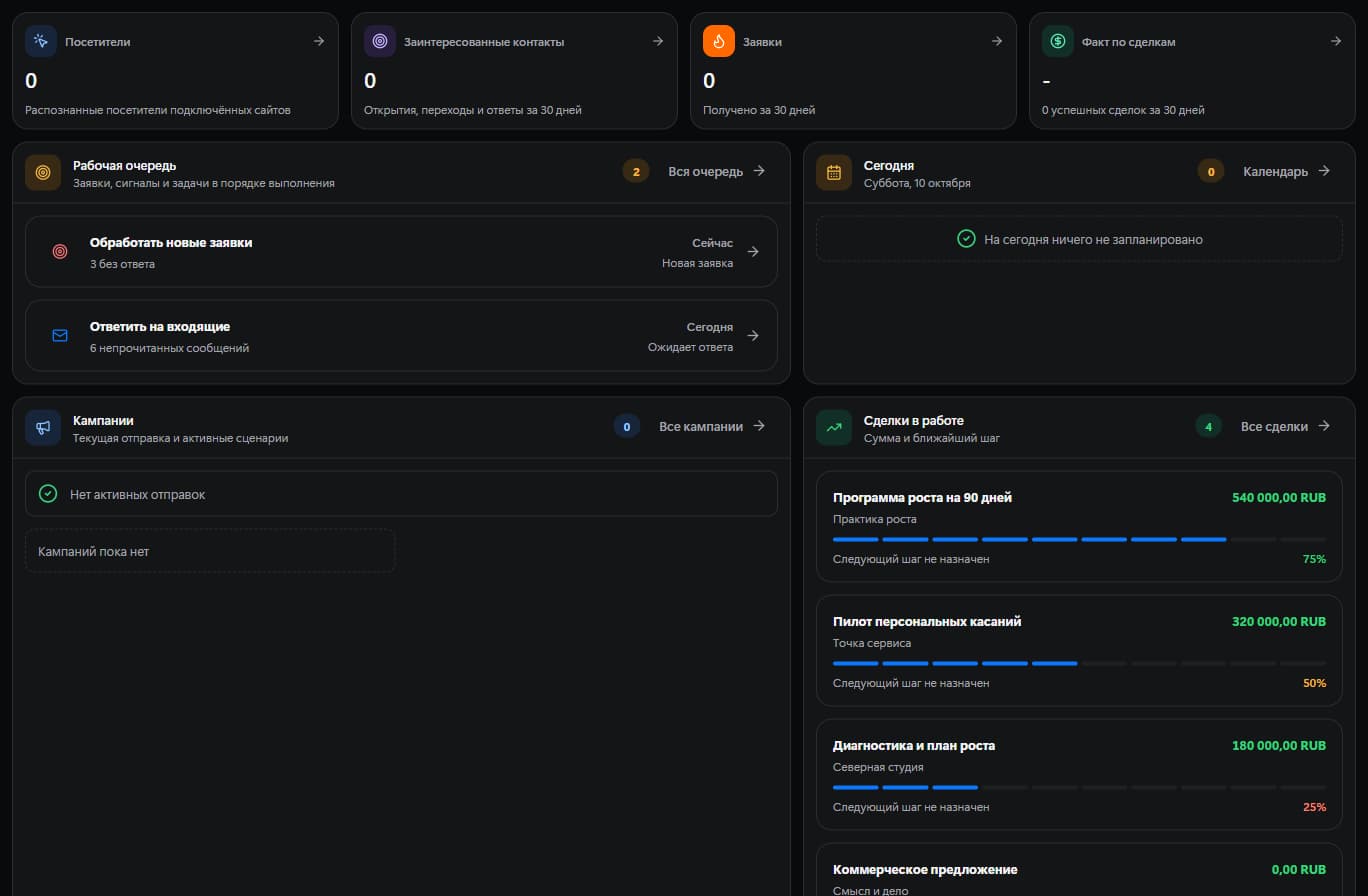Click the 75% progress value
Screen dimensions: 1368x896
click(x=1314, y=559)
